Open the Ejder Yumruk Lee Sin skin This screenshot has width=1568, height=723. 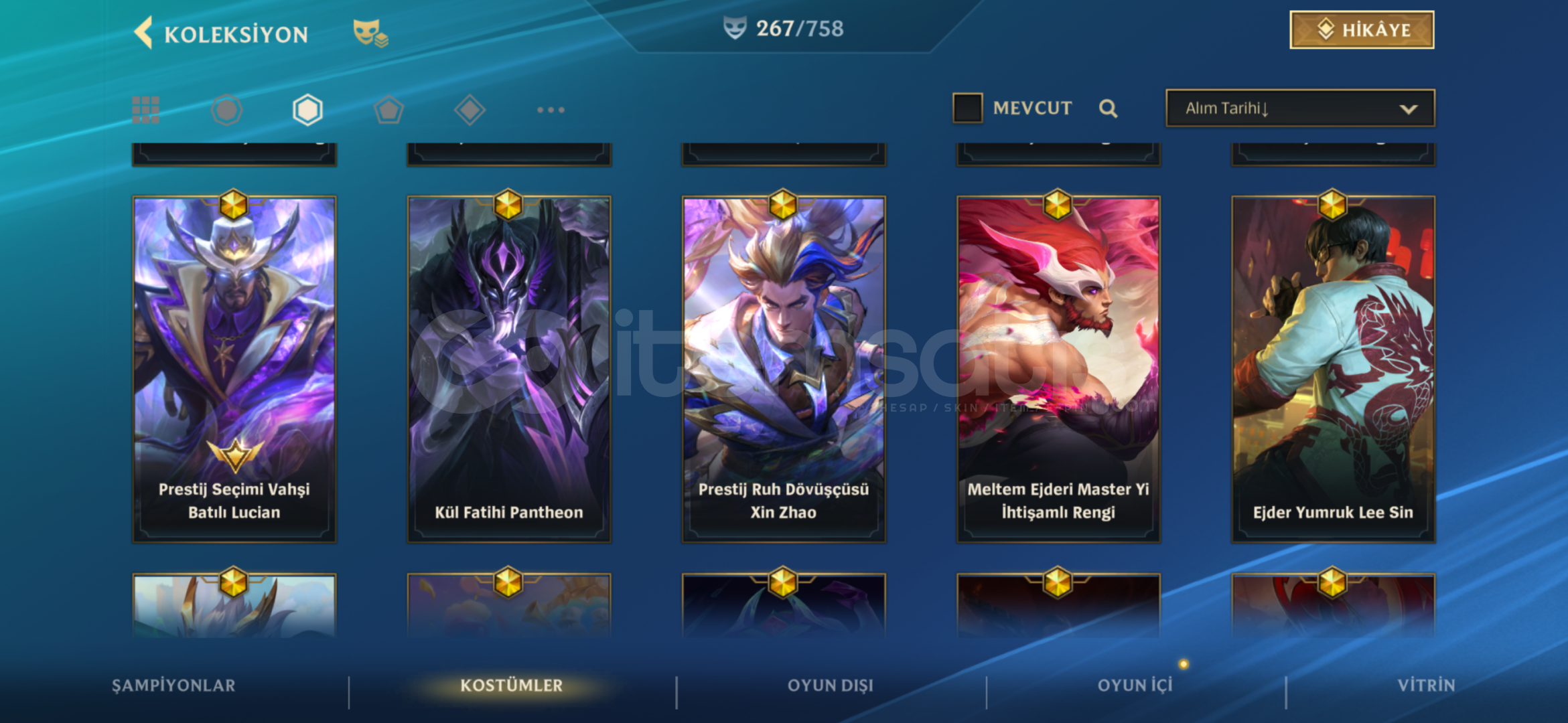1333,369
